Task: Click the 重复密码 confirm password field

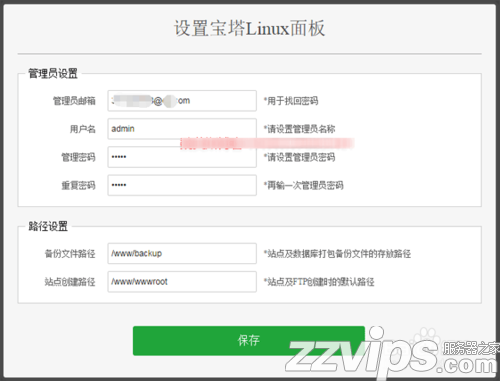Action: (x=182, y=185)
